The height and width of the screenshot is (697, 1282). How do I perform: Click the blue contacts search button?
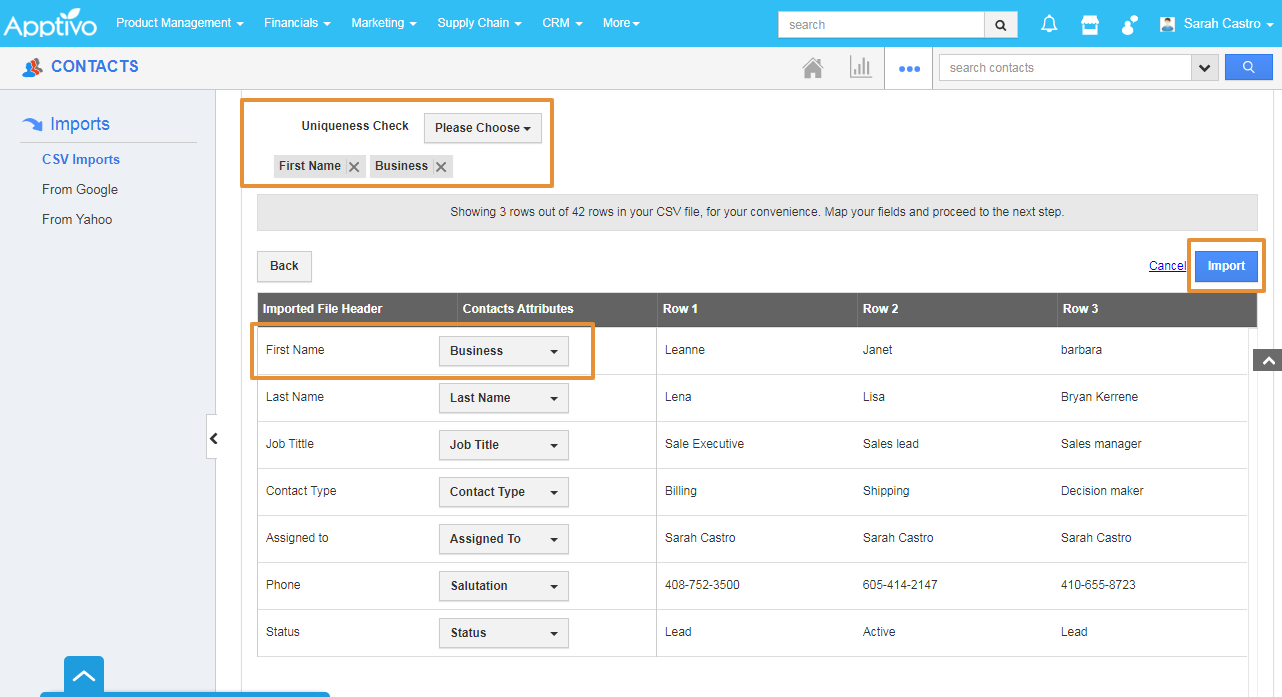1249,68
